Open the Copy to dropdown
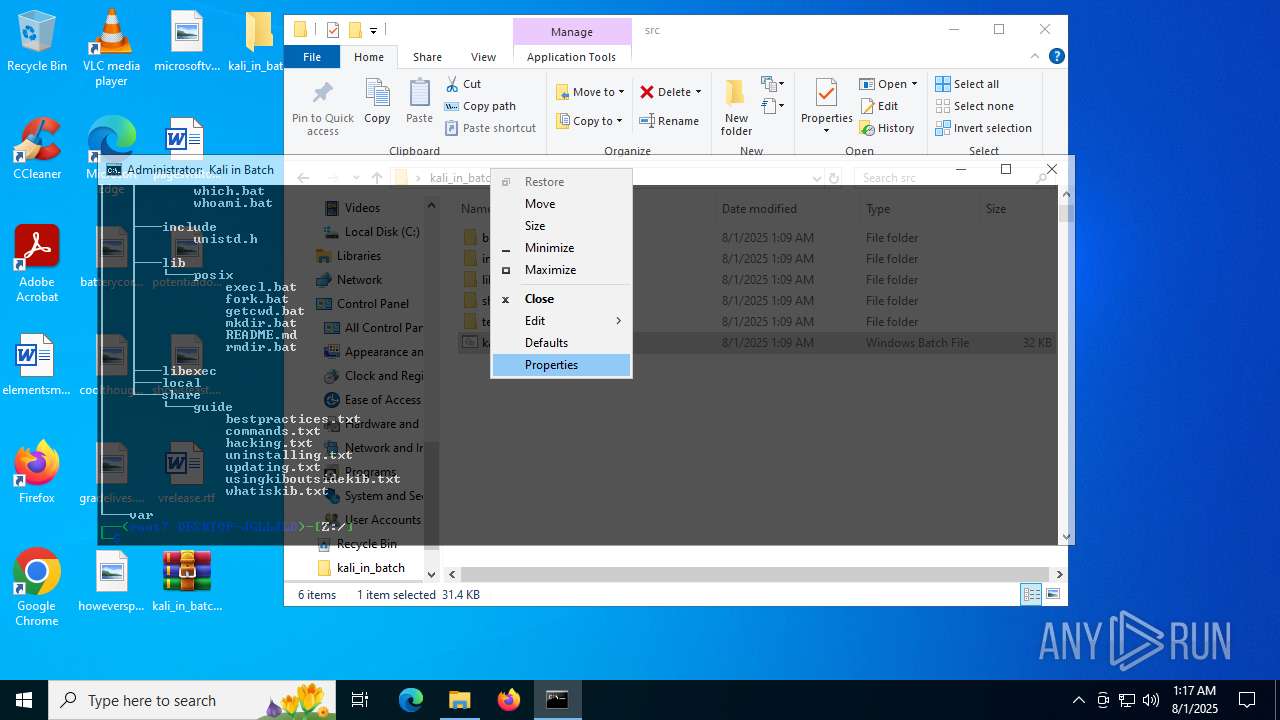The width and height of the screenshot is (1280, 720). (x=590, y=121)
